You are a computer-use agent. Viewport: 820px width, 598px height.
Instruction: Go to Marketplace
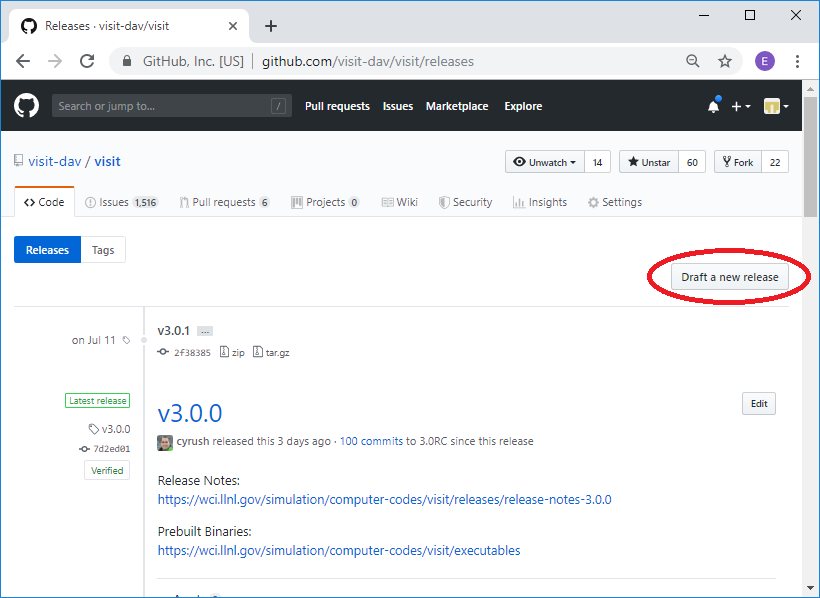pos(457,106)
